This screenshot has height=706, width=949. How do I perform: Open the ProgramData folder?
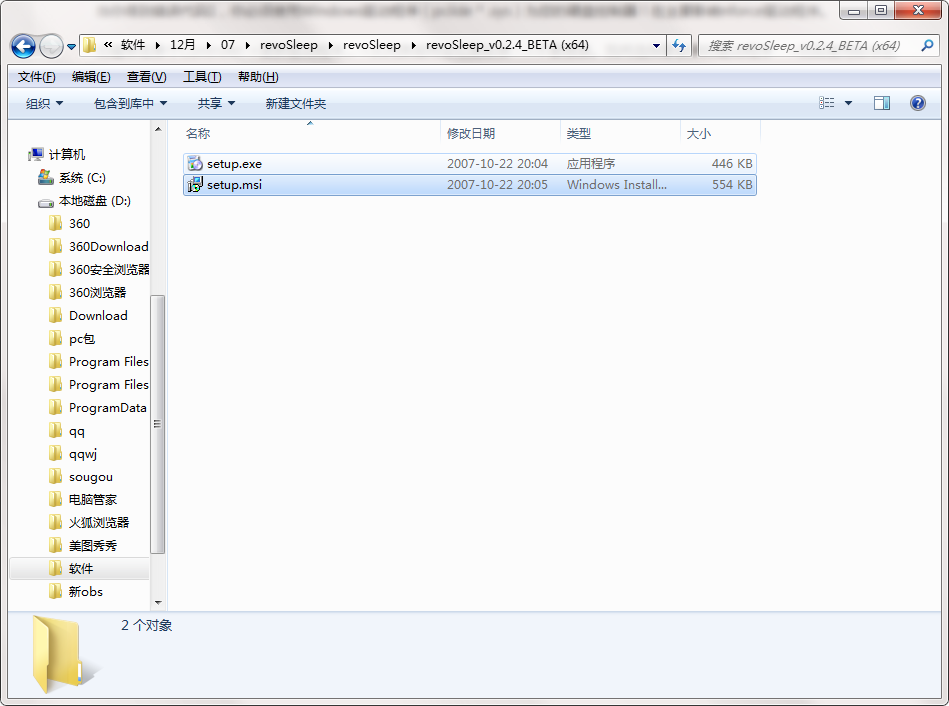[x=108, y=407]
